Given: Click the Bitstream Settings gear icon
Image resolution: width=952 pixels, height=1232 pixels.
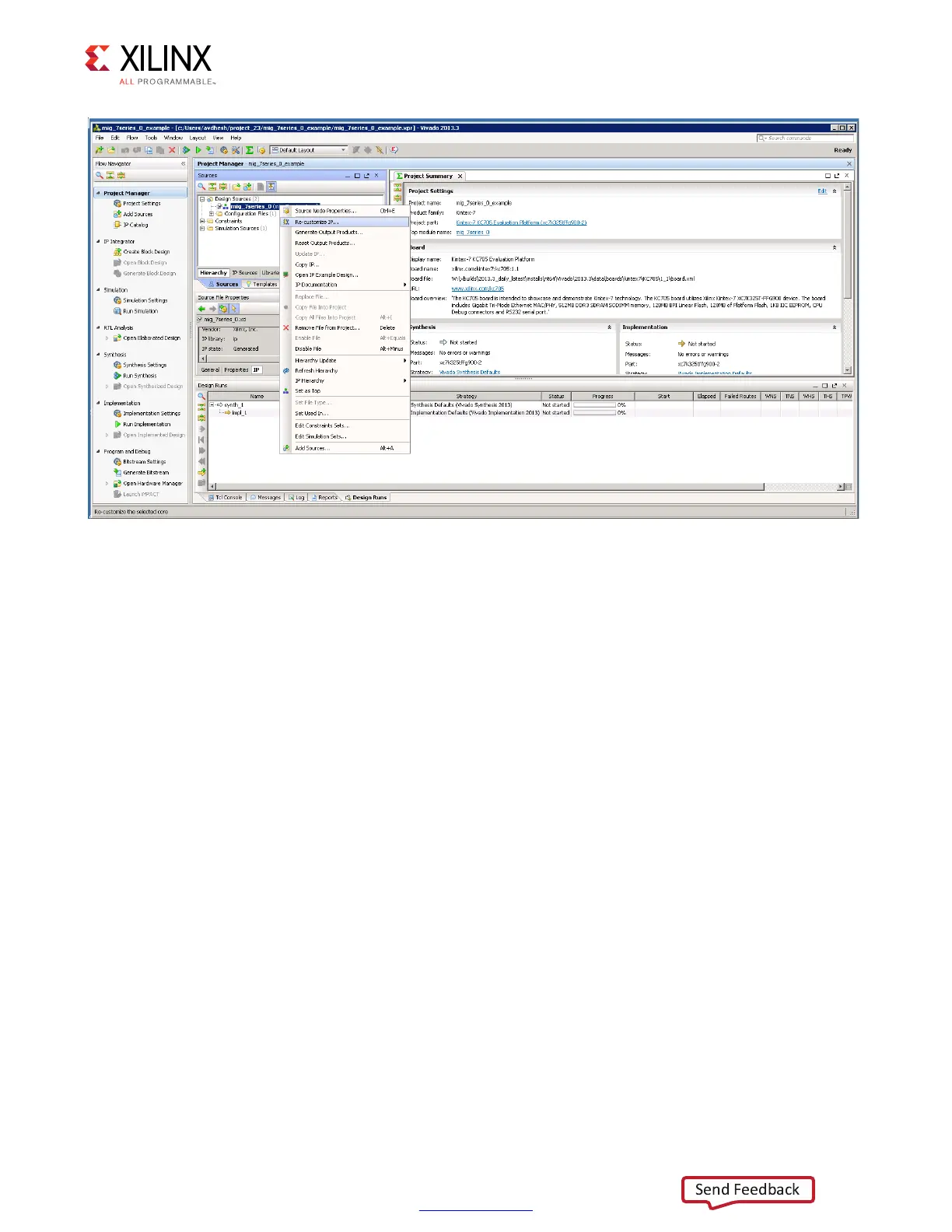Looking at the screenshot, I should coord(117,462).
